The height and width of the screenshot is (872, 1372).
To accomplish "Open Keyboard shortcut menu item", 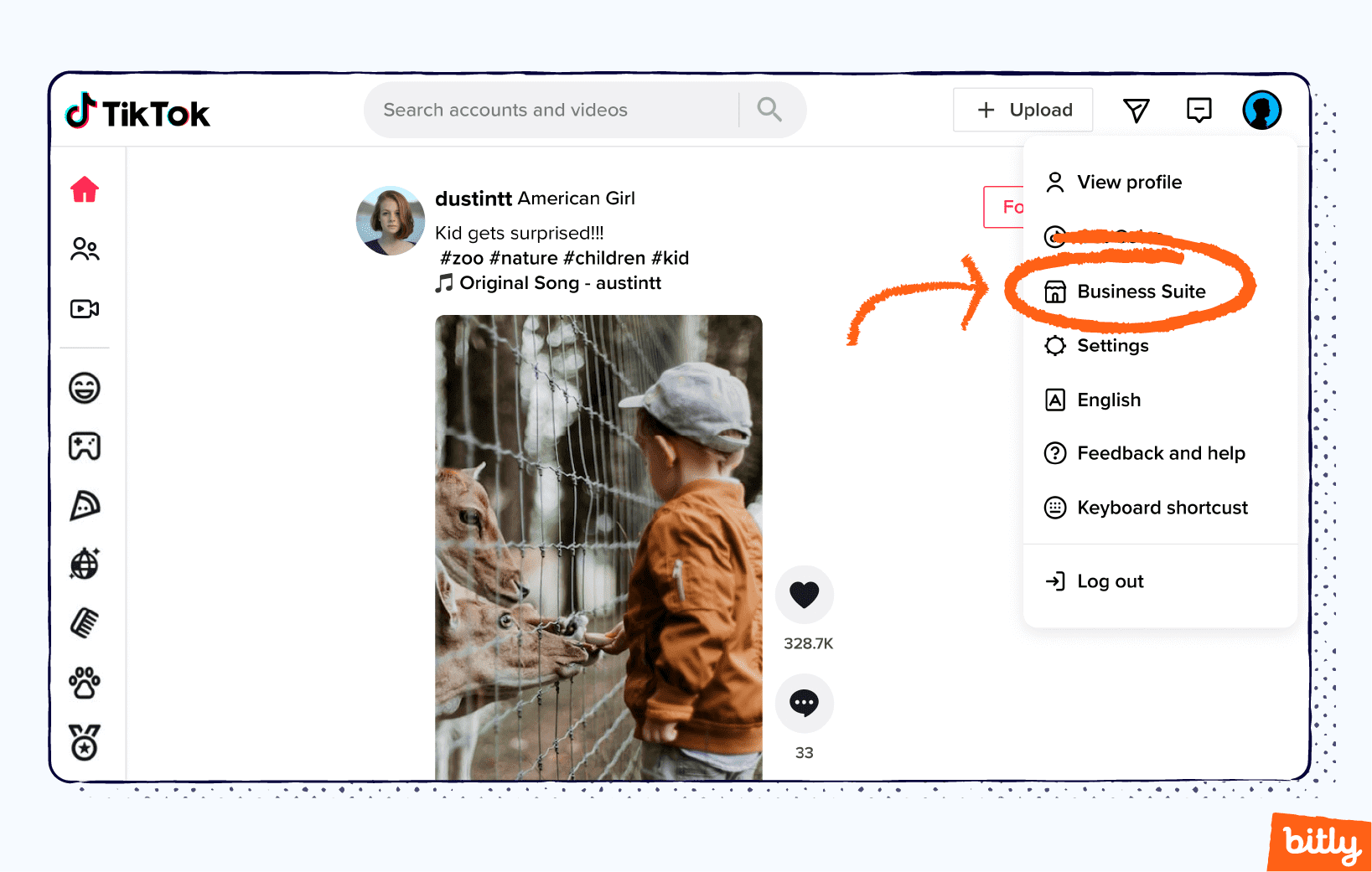I will (1160, 508).
